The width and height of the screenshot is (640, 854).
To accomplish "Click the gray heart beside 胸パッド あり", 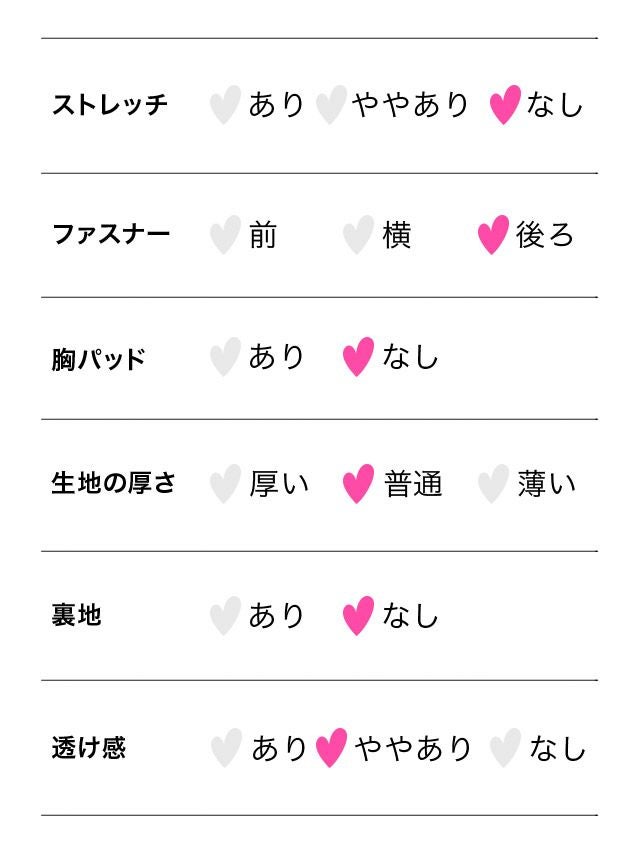I will point(226,357).
